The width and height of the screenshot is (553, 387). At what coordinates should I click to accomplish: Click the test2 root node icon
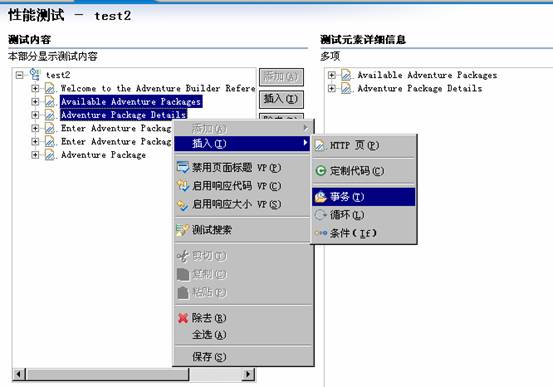(x=35, y=74)
